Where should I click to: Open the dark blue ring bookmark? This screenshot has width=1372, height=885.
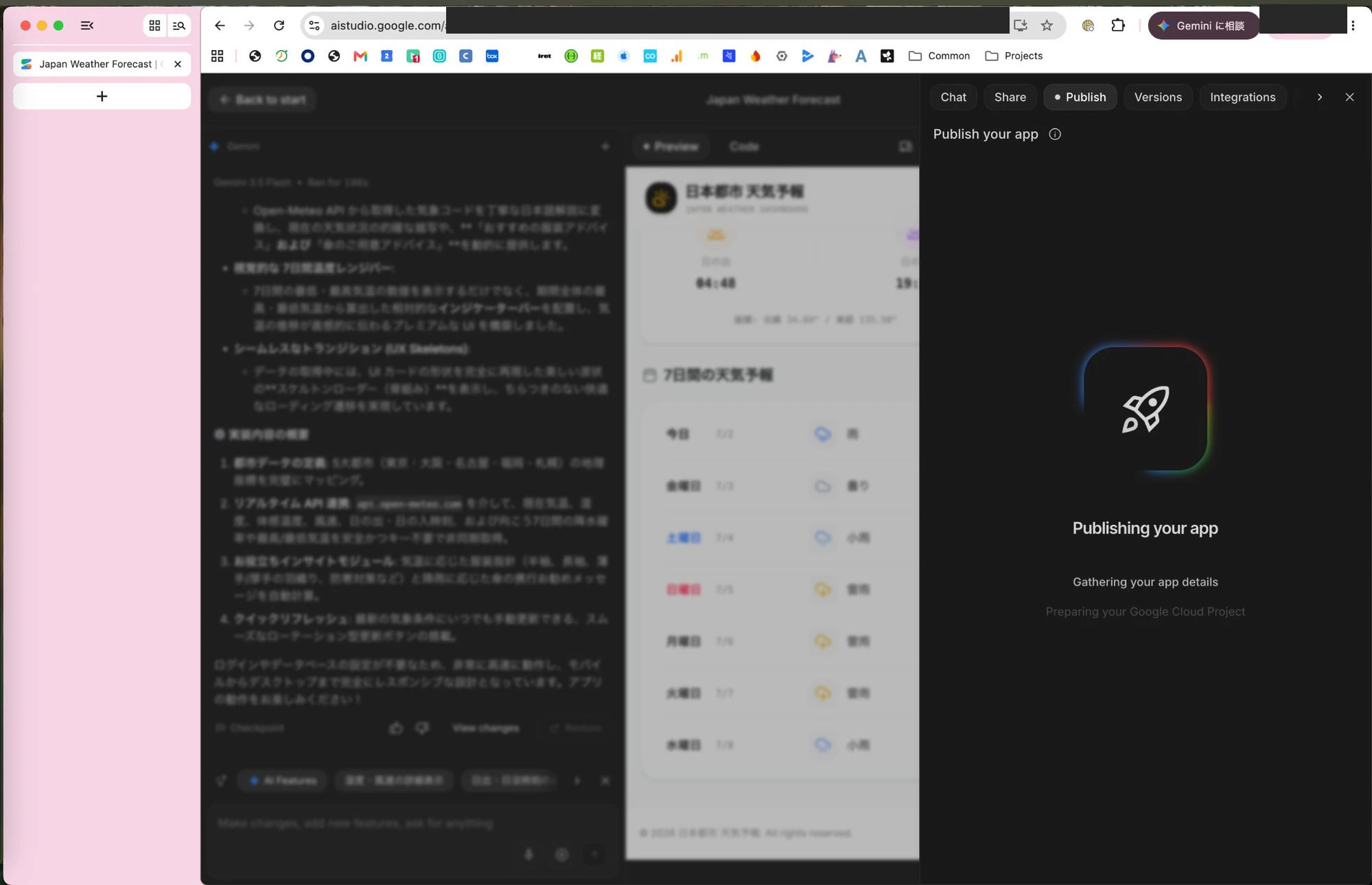click(x=307, y=56)
